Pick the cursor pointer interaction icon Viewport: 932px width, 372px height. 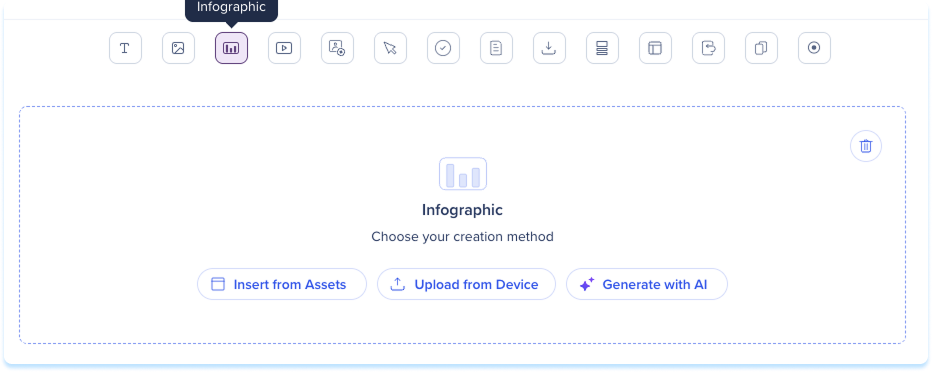click(391, 48)
